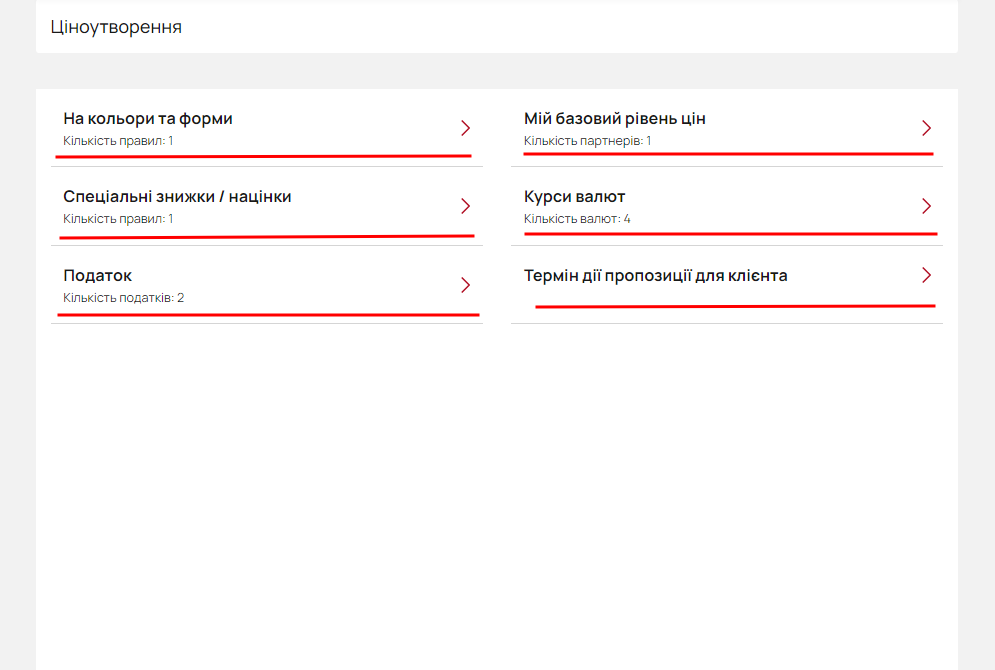
Task: Open Спеціальні знижки / націнки pricing rules
Action: (x=177, y=197)
